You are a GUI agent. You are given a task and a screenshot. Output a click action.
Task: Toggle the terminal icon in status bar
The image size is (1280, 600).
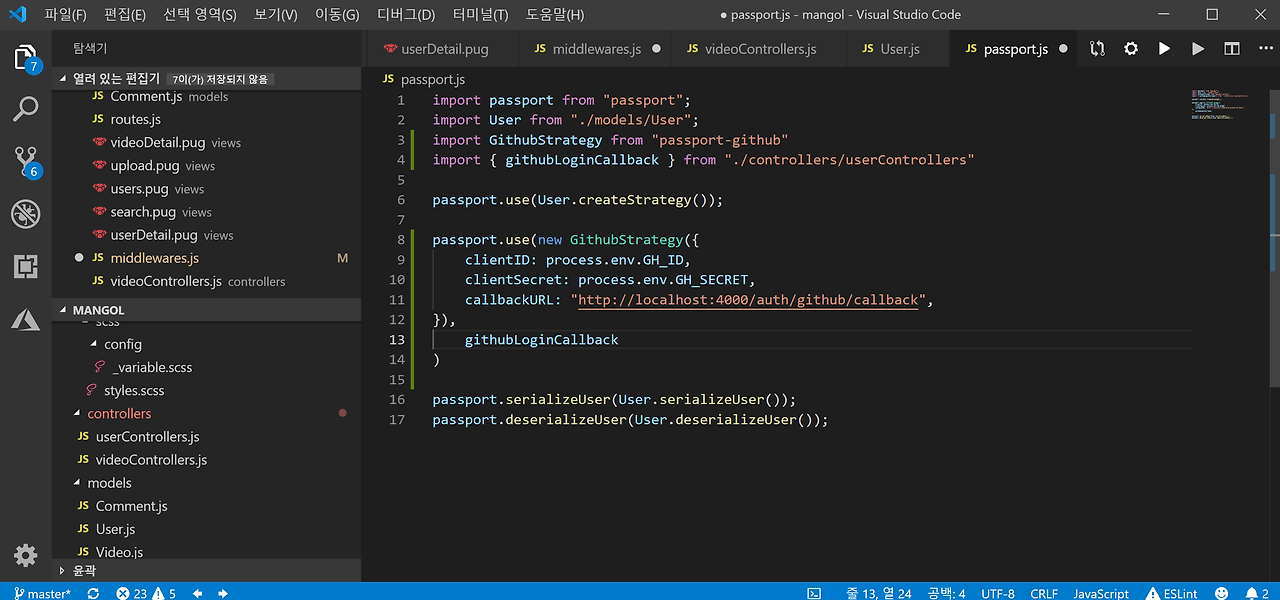pos(815,593)
